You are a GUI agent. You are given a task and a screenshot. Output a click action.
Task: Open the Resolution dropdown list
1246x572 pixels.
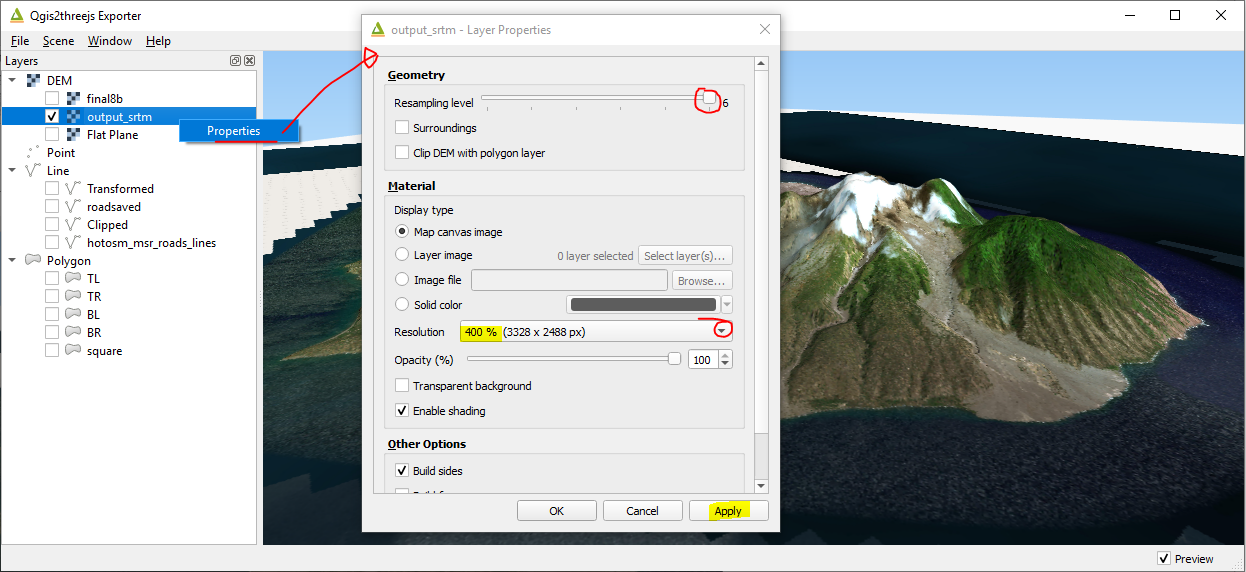point(720,332)
